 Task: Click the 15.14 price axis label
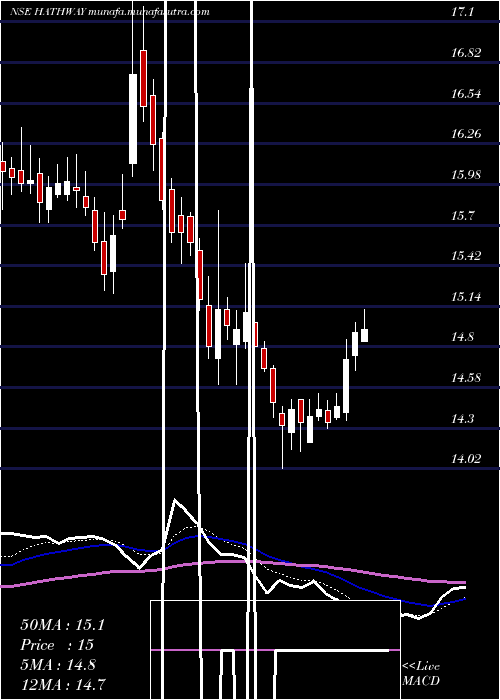466,297
